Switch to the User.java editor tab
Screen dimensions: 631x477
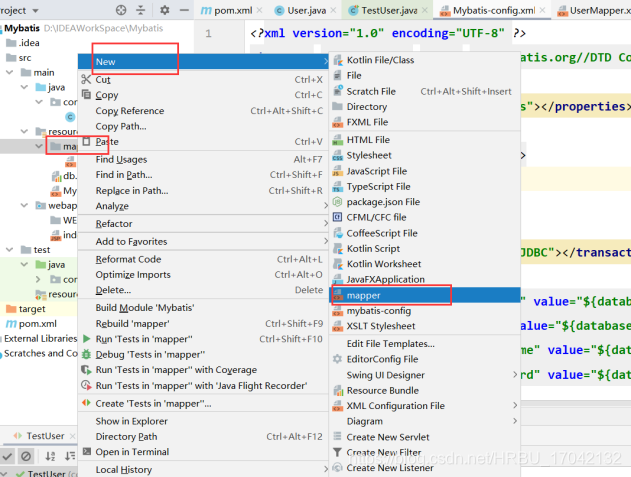(x=305, y=10)
